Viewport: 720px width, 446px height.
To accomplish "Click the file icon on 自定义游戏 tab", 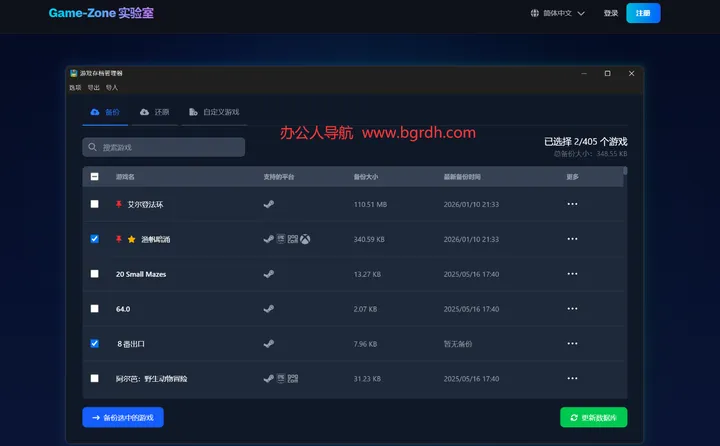I will coord(193,112).
